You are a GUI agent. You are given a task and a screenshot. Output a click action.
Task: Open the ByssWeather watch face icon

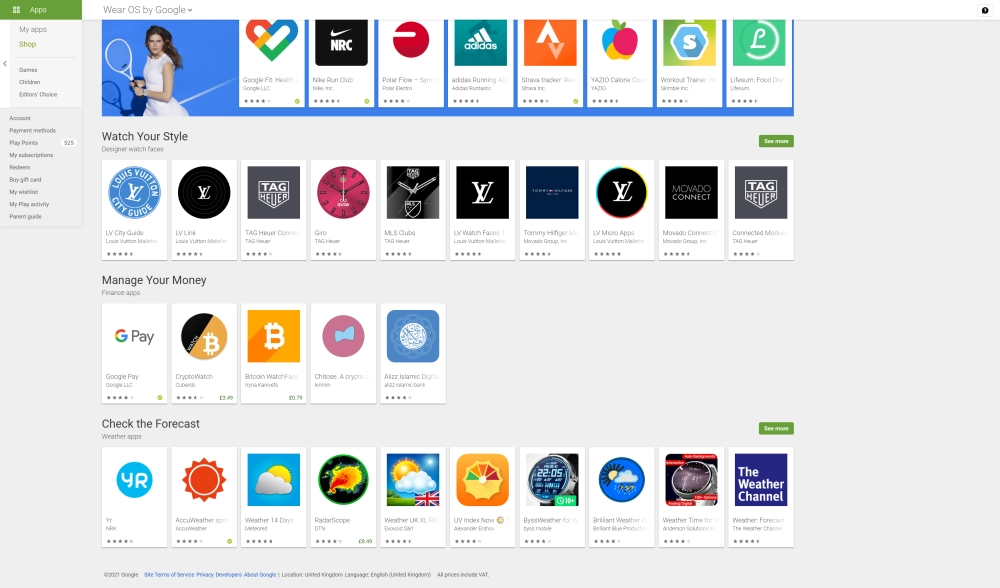552,480
